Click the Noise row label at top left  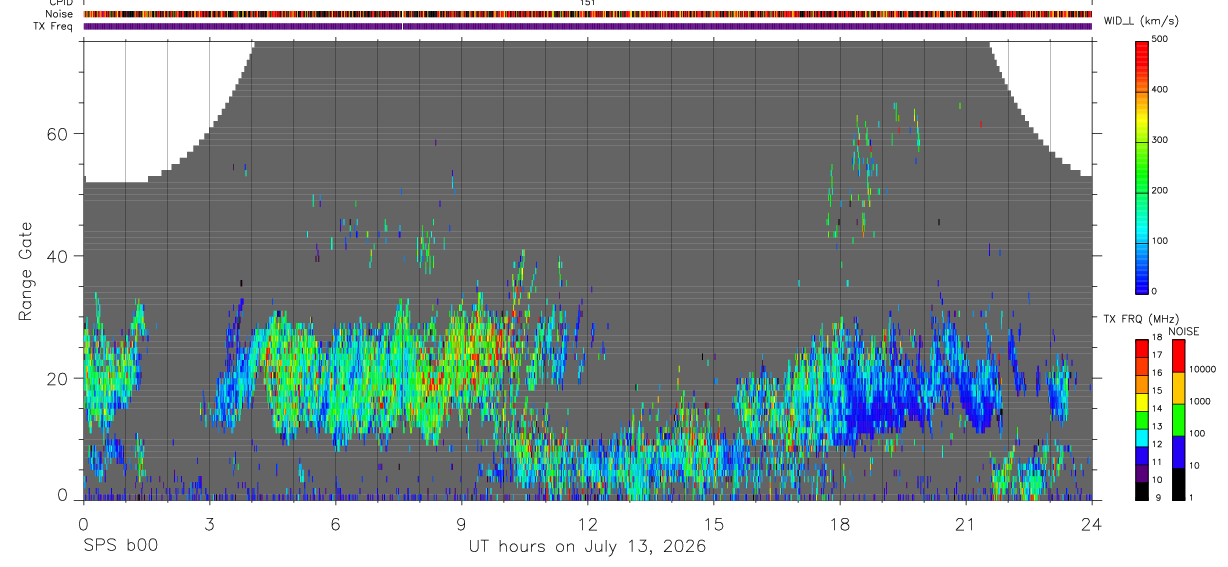(59, 14)
